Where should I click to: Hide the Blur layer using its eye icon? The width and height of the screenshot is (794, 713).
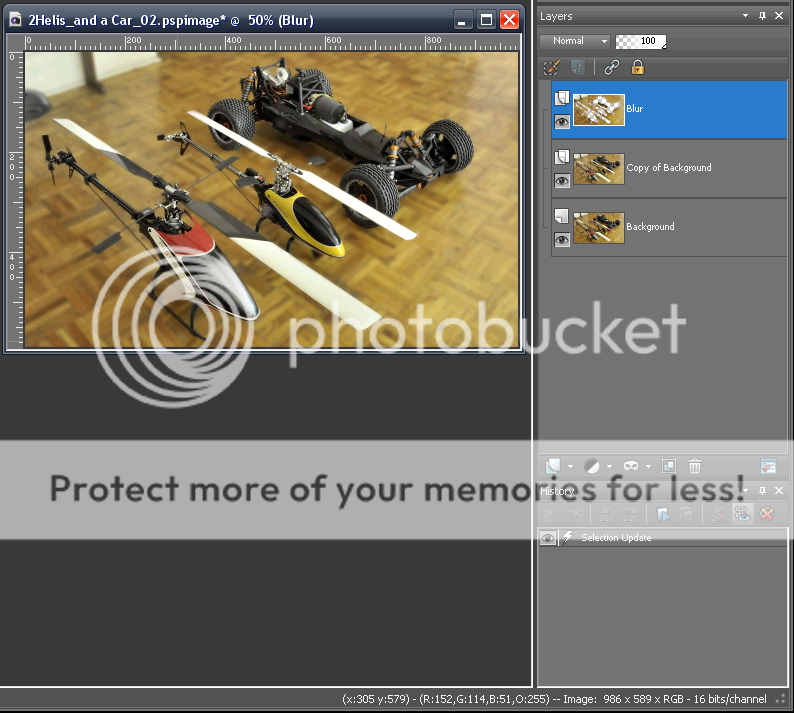point(562,120)
